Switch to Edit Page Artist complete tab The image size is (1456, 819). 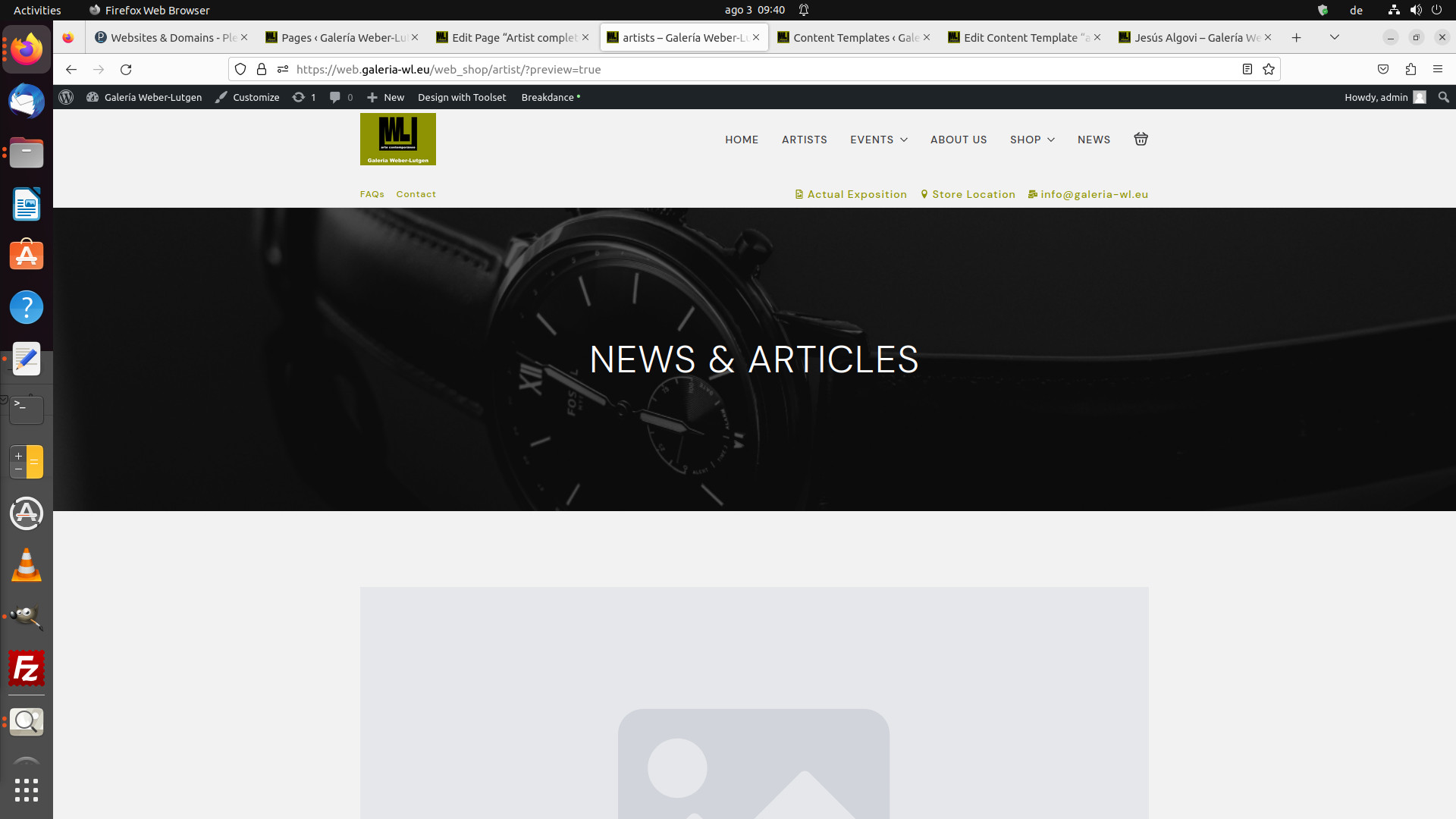(508, 37)
